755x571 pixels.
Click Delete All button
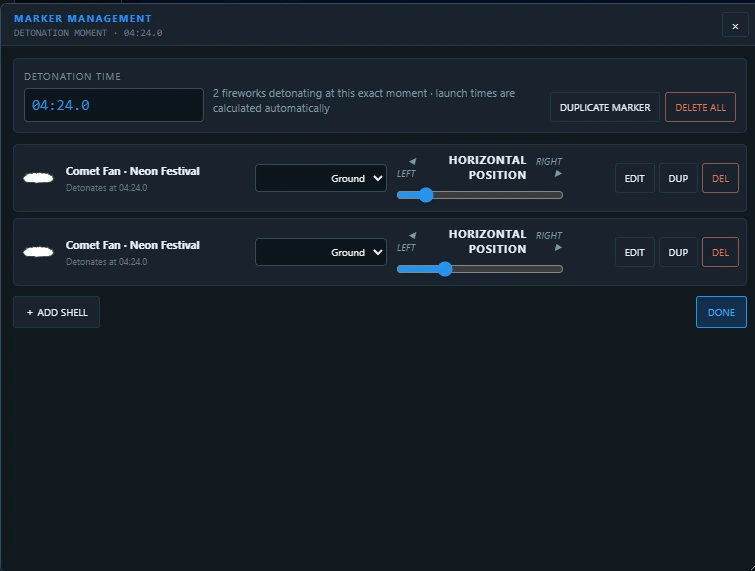click(700, 107)
